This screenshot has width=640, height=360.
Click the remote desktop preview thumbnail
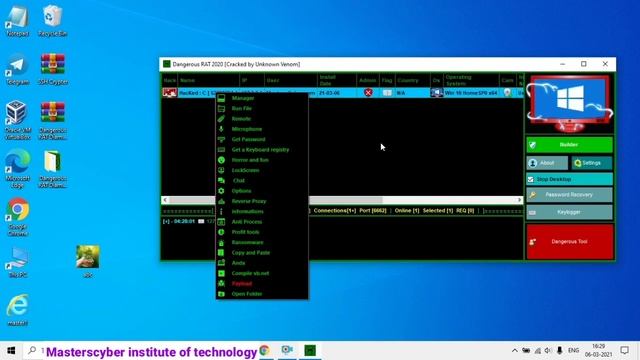(569, 104)
